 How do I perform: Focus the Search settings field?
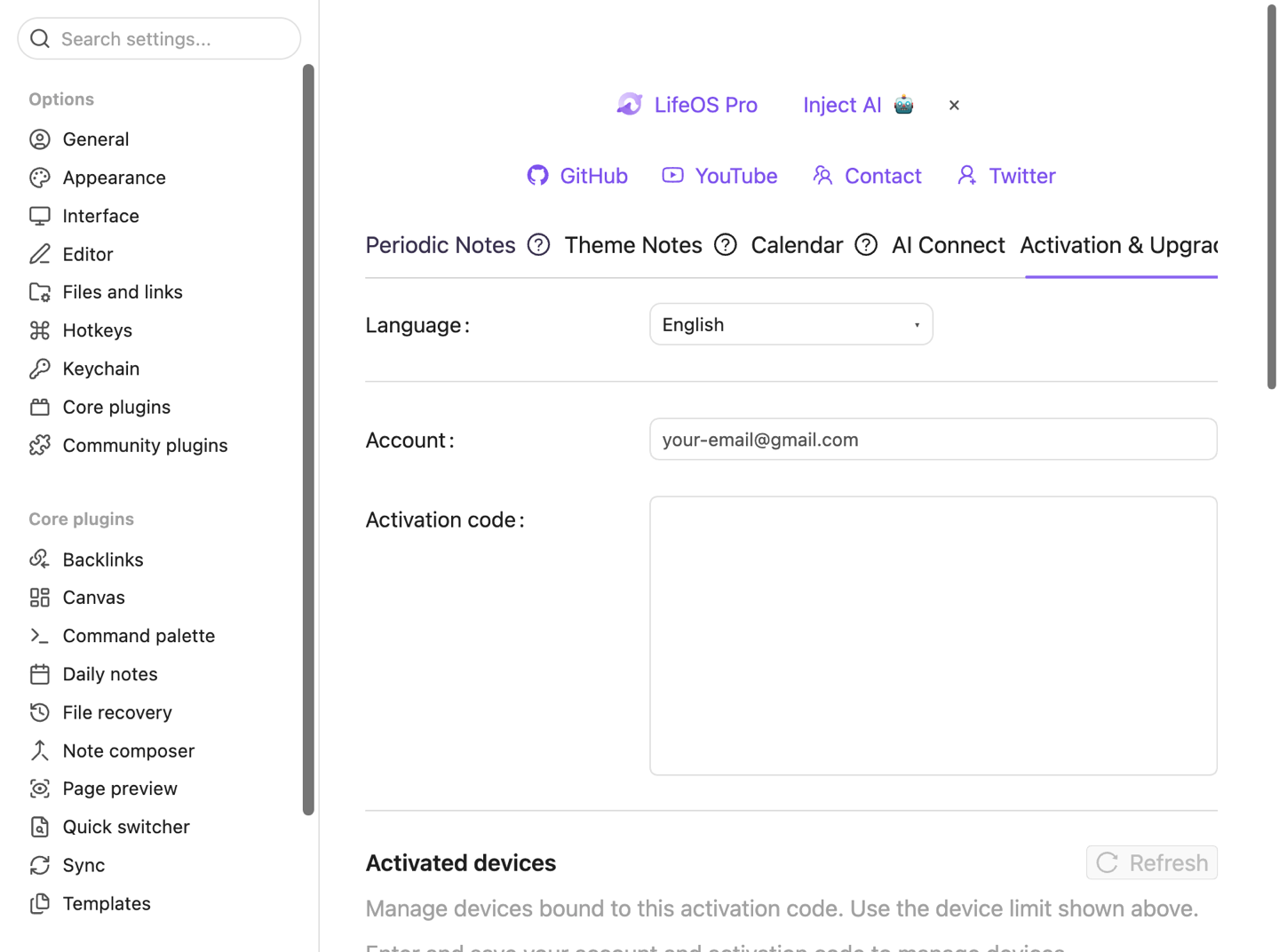[159, 38]
